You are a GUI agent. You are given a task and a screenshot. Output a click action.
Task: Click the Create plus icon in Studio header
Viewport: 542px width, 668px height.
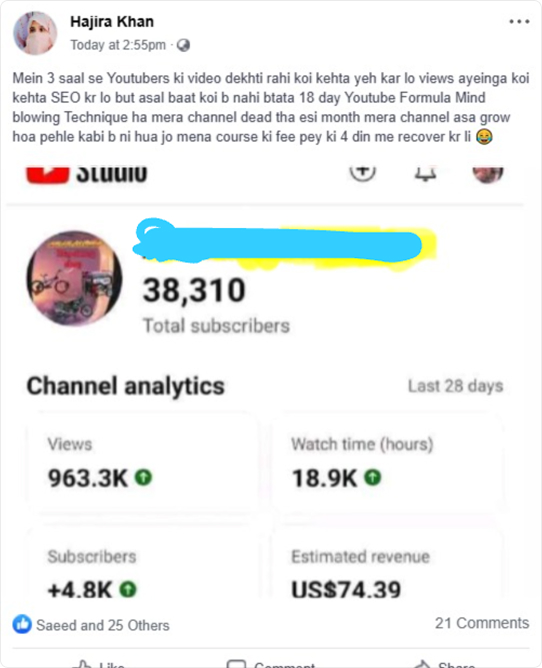point(363,172)
